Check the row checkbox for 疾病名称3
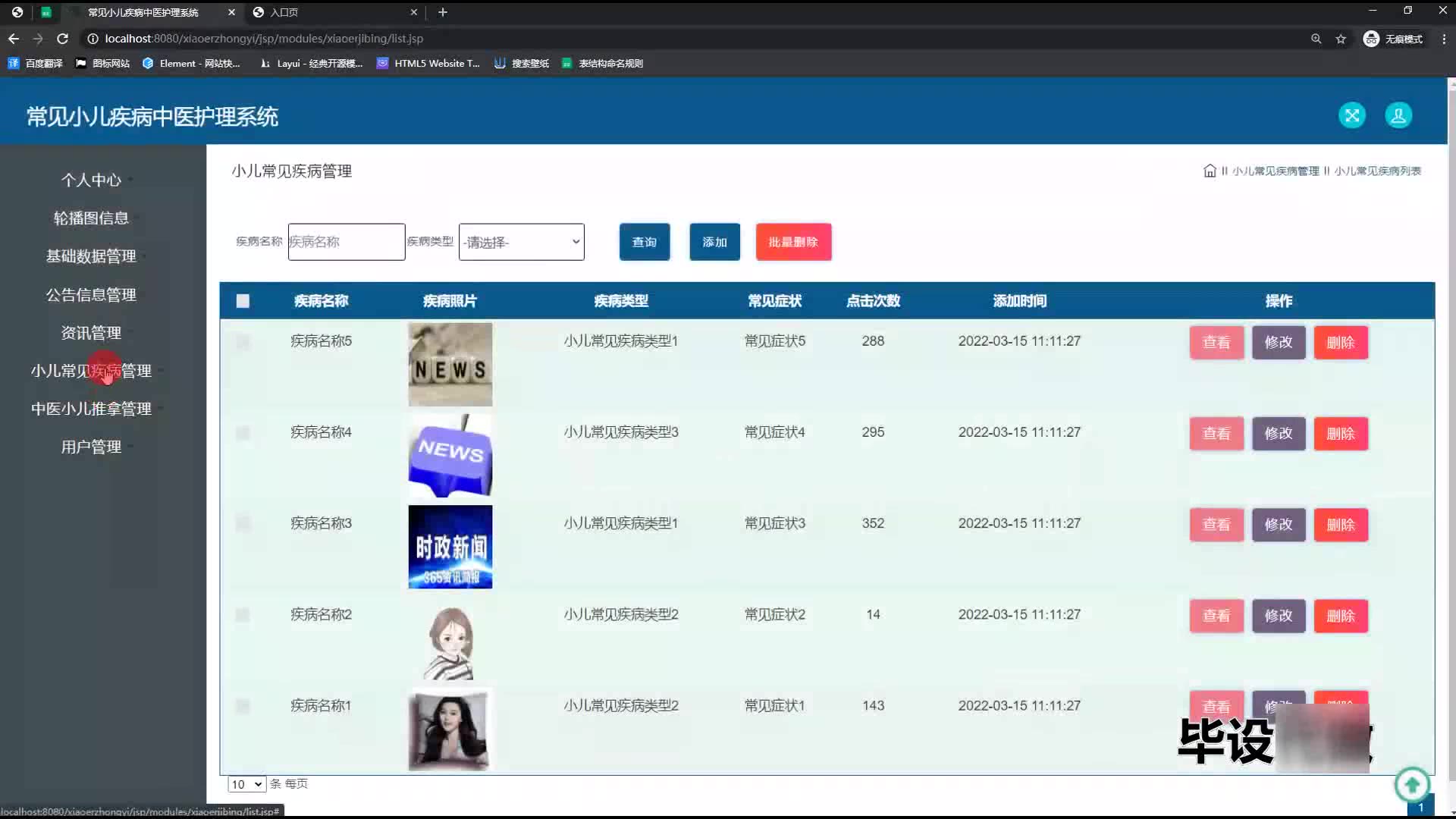This screenshot has width=1456, height=819. point(243,523)
